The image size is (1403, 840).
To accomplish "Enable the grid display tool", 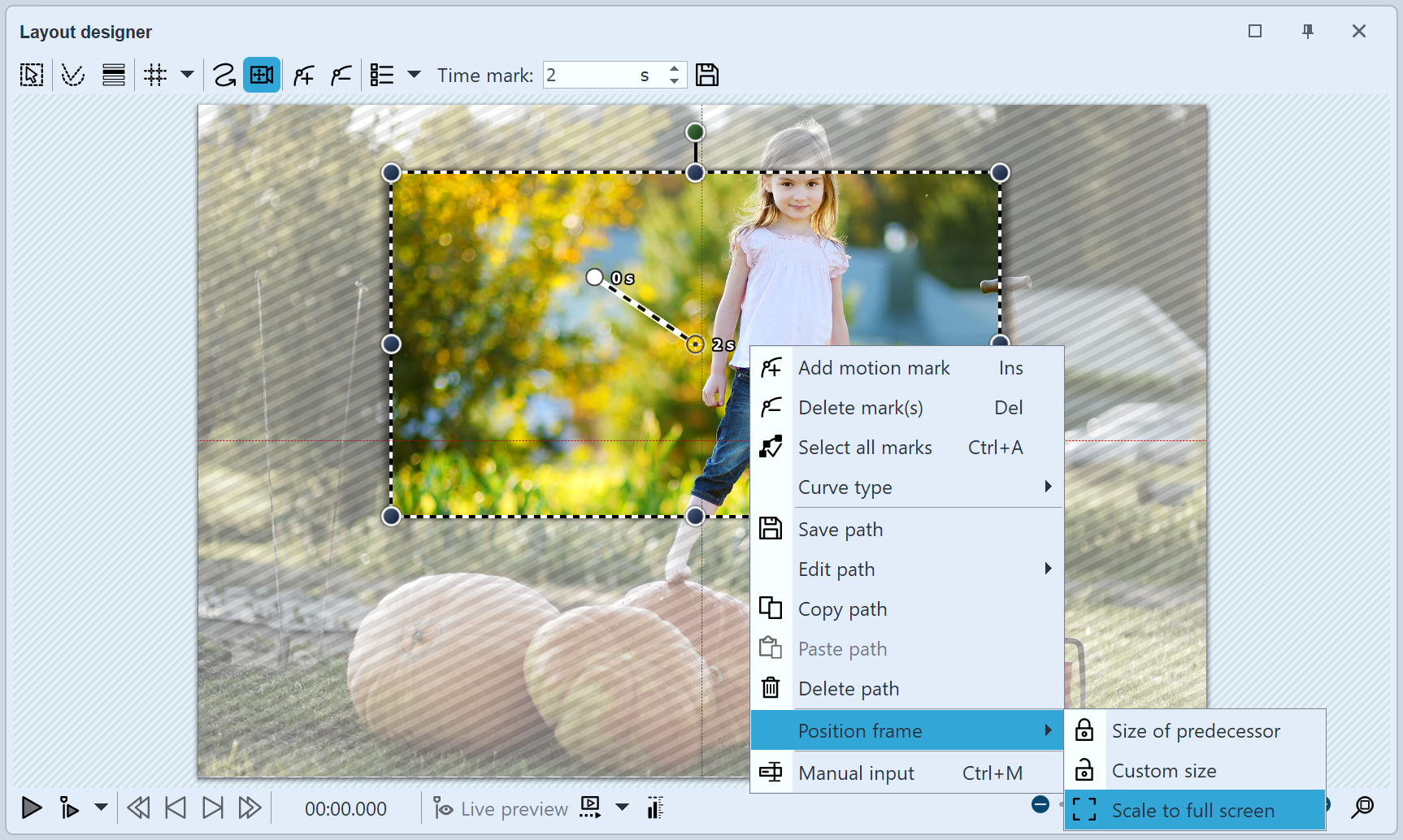I will pyautogui.click(x=155, y=74).
